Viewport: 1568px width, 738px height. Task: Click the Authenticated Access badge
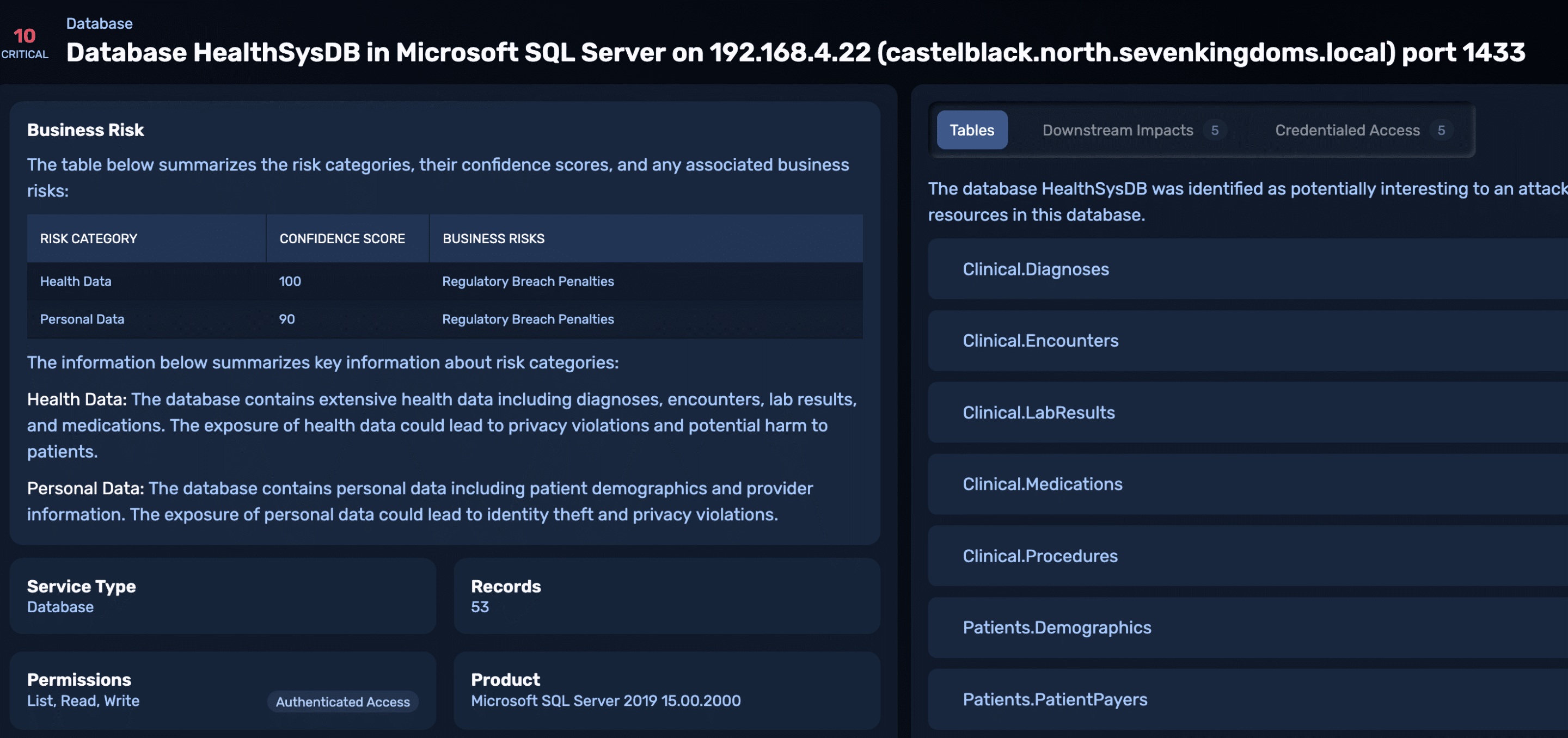click(342, 702)
